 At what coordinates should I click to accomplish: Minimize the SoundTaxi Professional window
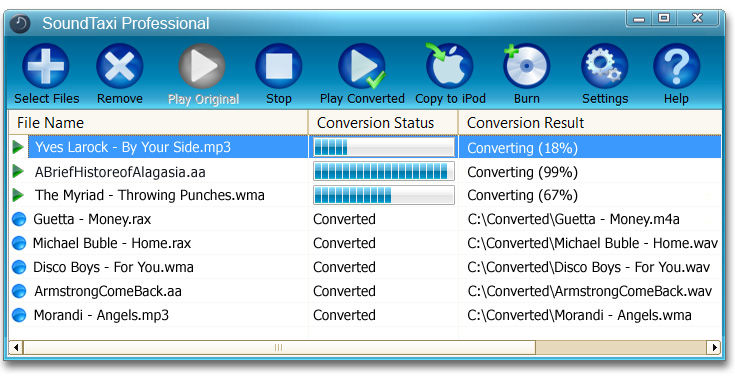point(639,19)
